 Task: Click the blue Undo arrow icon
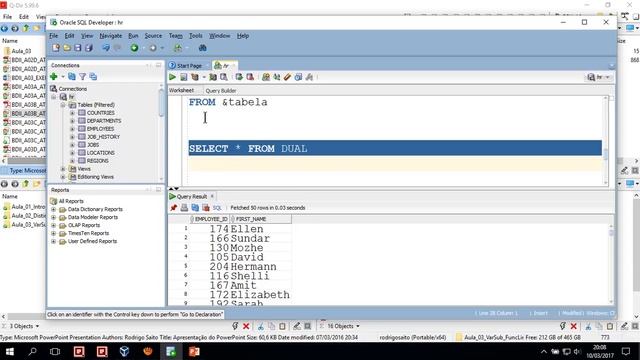106,48
